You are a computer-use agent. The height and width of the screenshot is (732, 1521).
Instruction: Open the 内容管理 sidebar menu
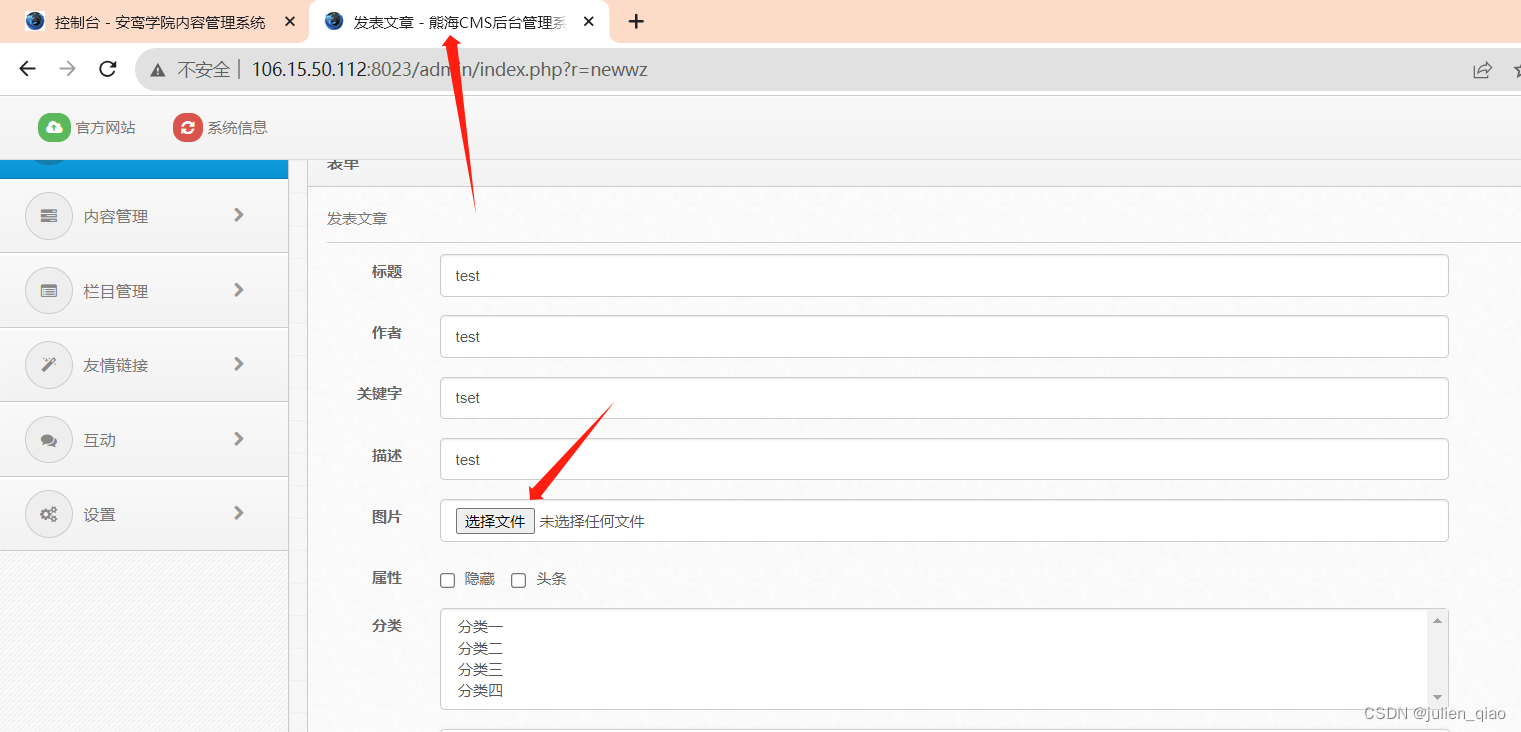pyautogui.click(x=144, y=216)
